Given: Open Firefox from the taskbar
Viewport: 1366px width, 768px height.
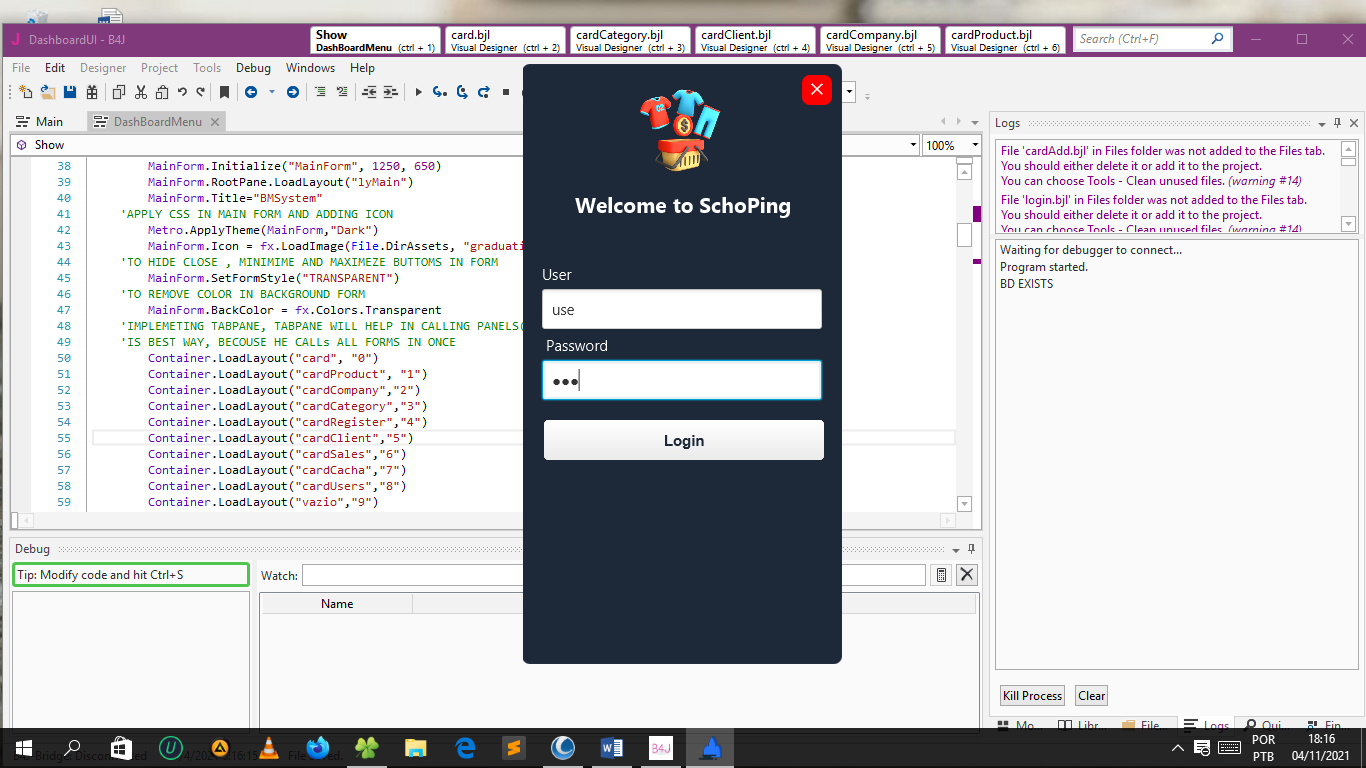Looking at the screenshot, I should coord(318,748).
